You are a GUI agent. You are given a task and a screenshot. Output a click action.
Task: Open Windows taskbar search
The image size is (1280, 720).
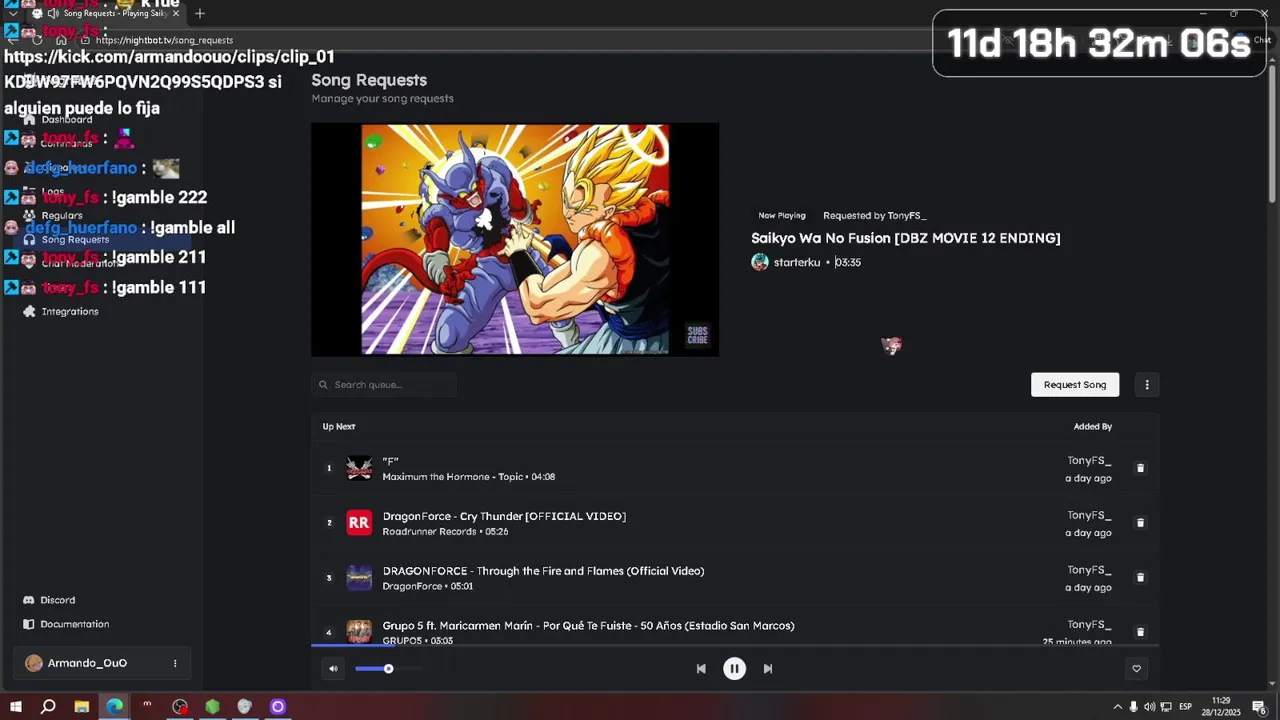48,707
